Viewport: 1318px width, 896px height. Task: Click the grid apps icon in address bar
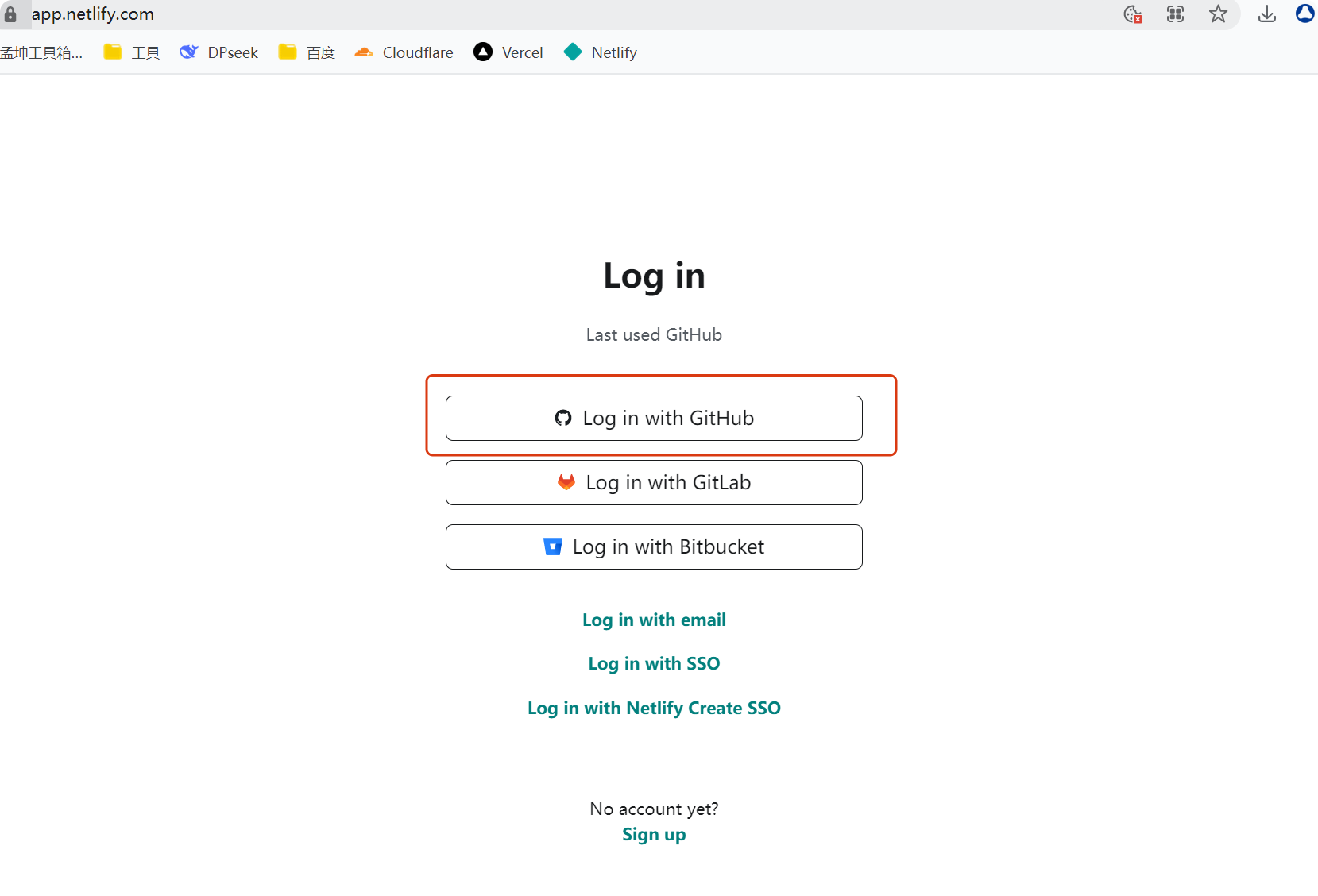pos(1175,14)
